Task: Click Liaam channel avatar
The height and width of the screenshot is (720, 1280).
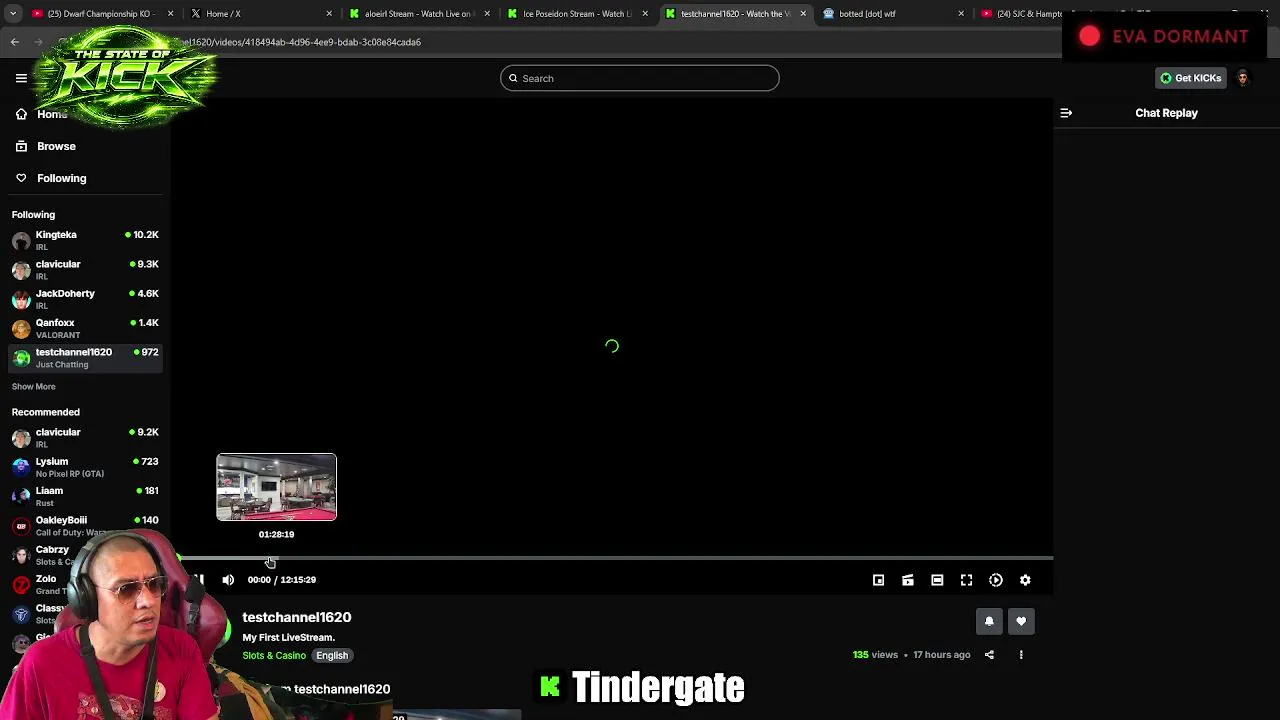Action: click(21, 496)
